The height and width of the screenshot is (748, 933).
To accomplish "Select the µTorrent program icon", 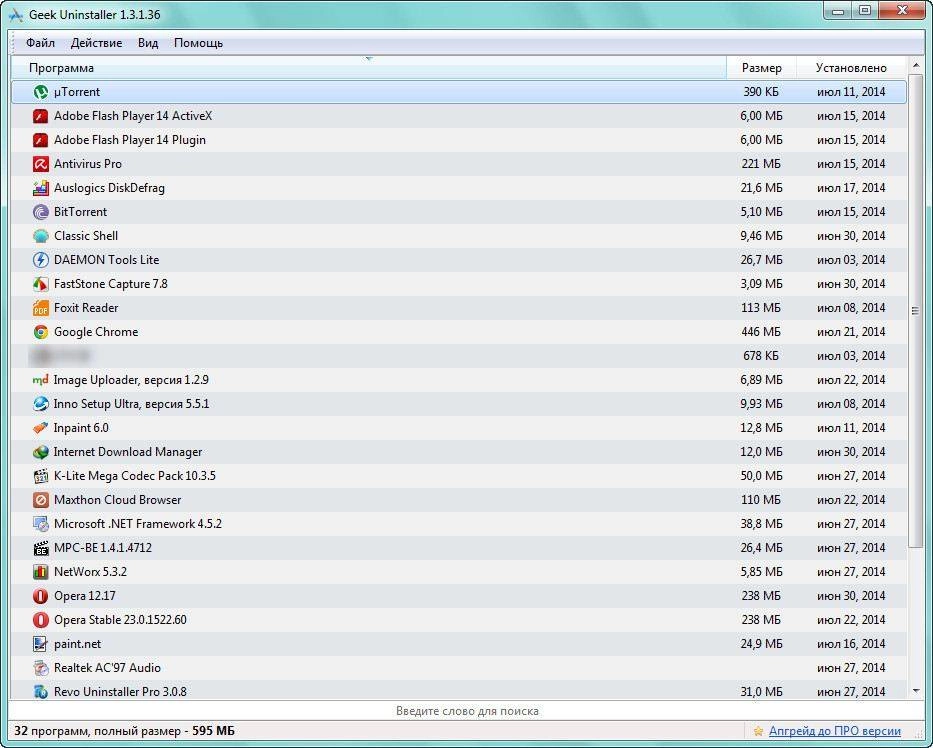I will (x=40, y=92).
